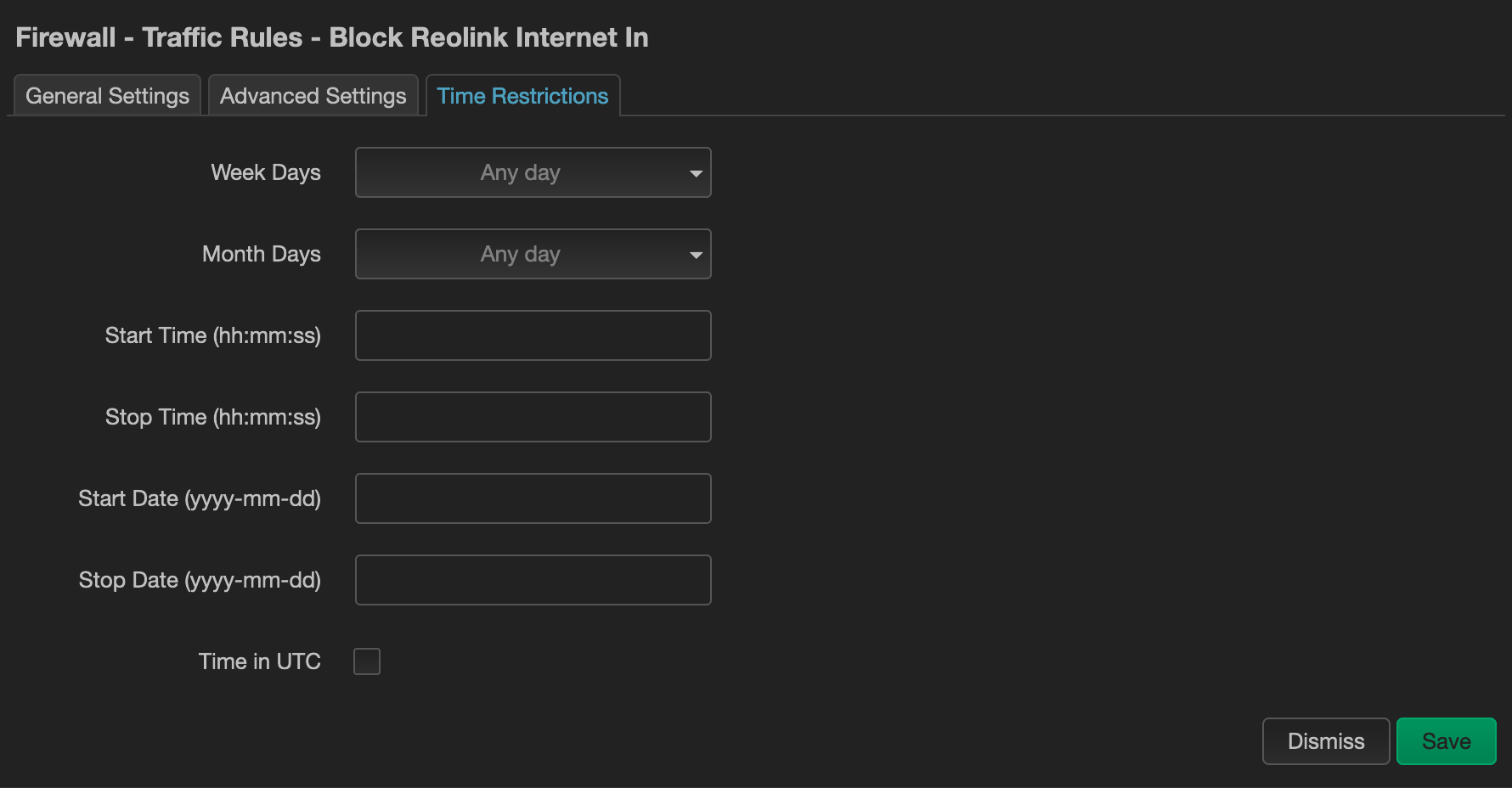The height and width of the screenshot is (788, 1512).
Task: Focus the Start Time input field
Action: (533, 335)
